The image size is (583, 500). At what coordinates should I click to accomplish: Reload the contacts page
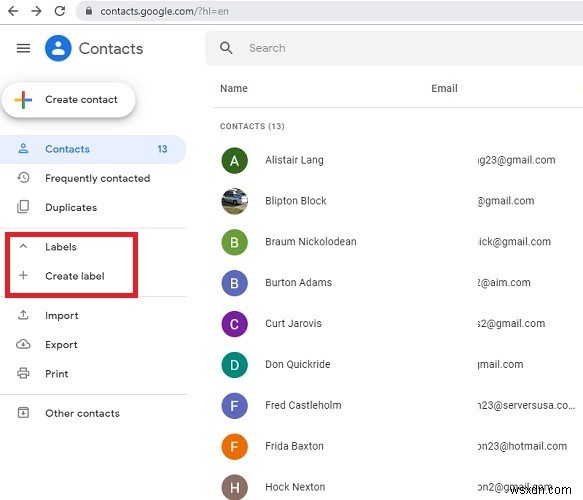[60, 11]
